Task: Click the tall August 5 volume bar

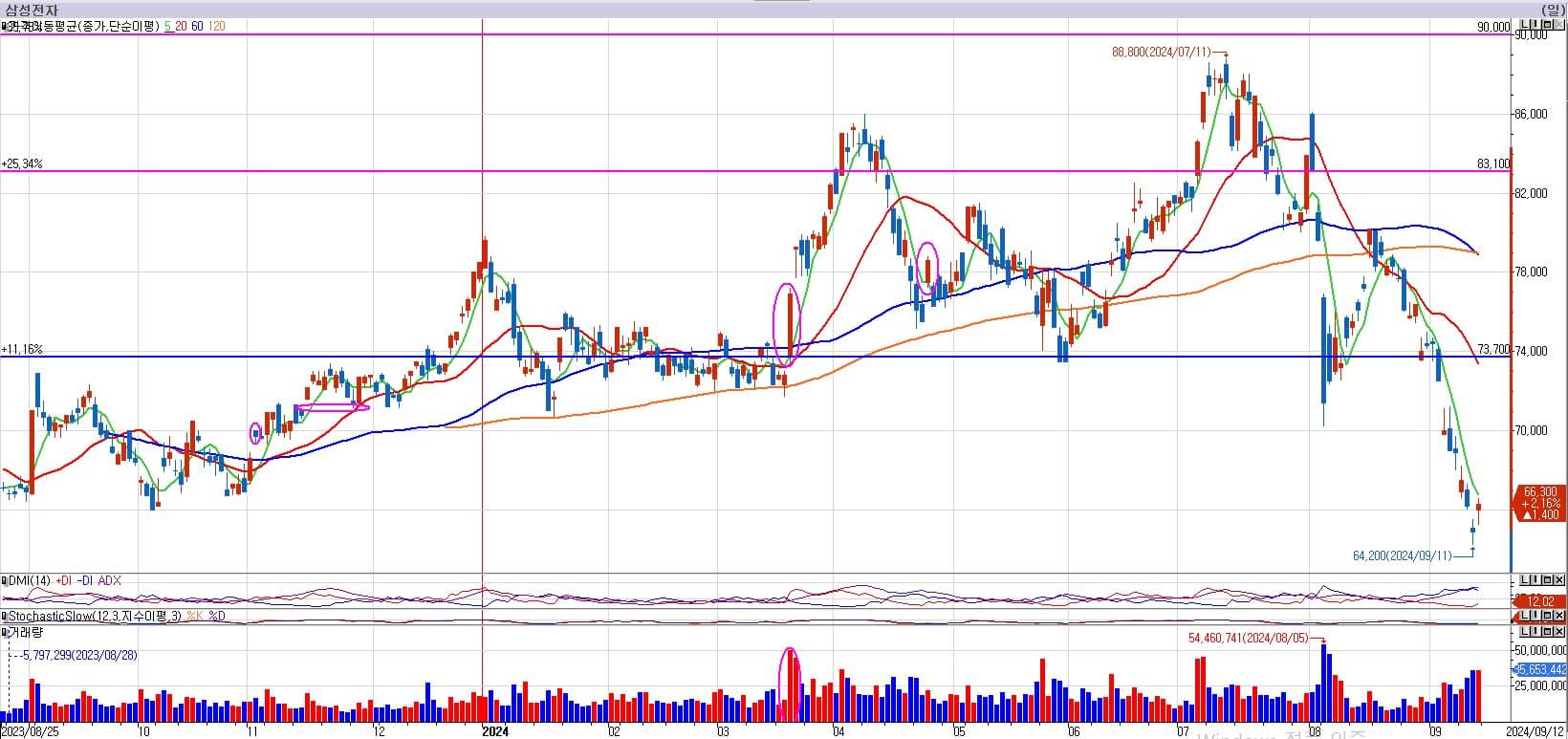Action: 1324,683
